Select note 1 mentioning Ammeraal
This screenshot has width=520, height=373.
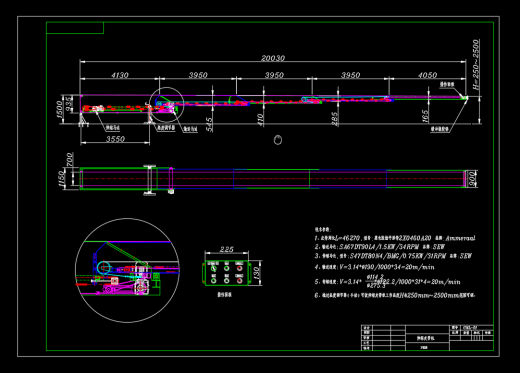click(x=395, y=238)
